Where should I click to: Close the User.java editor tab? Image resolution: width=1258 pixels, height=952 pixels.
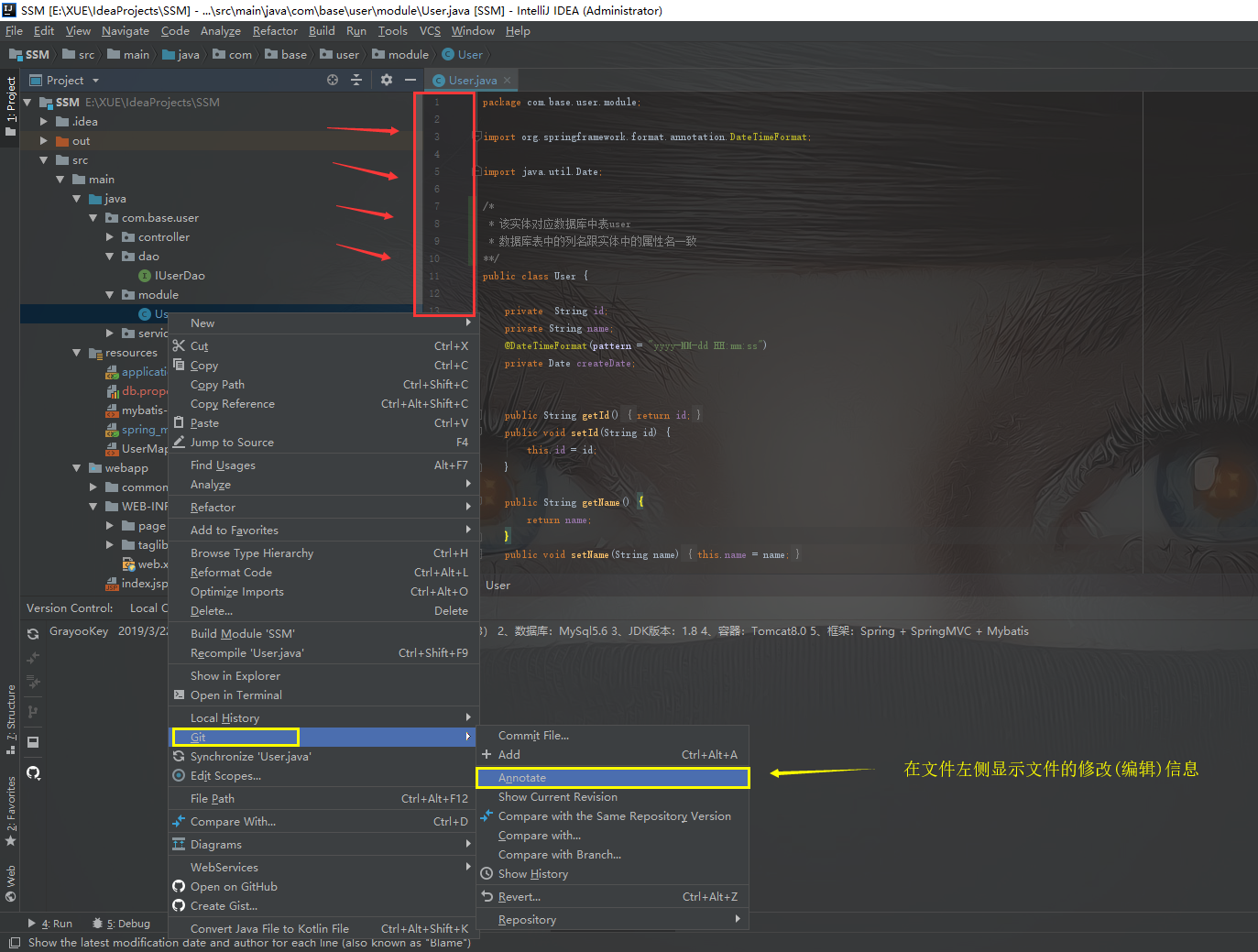point(507,80)
